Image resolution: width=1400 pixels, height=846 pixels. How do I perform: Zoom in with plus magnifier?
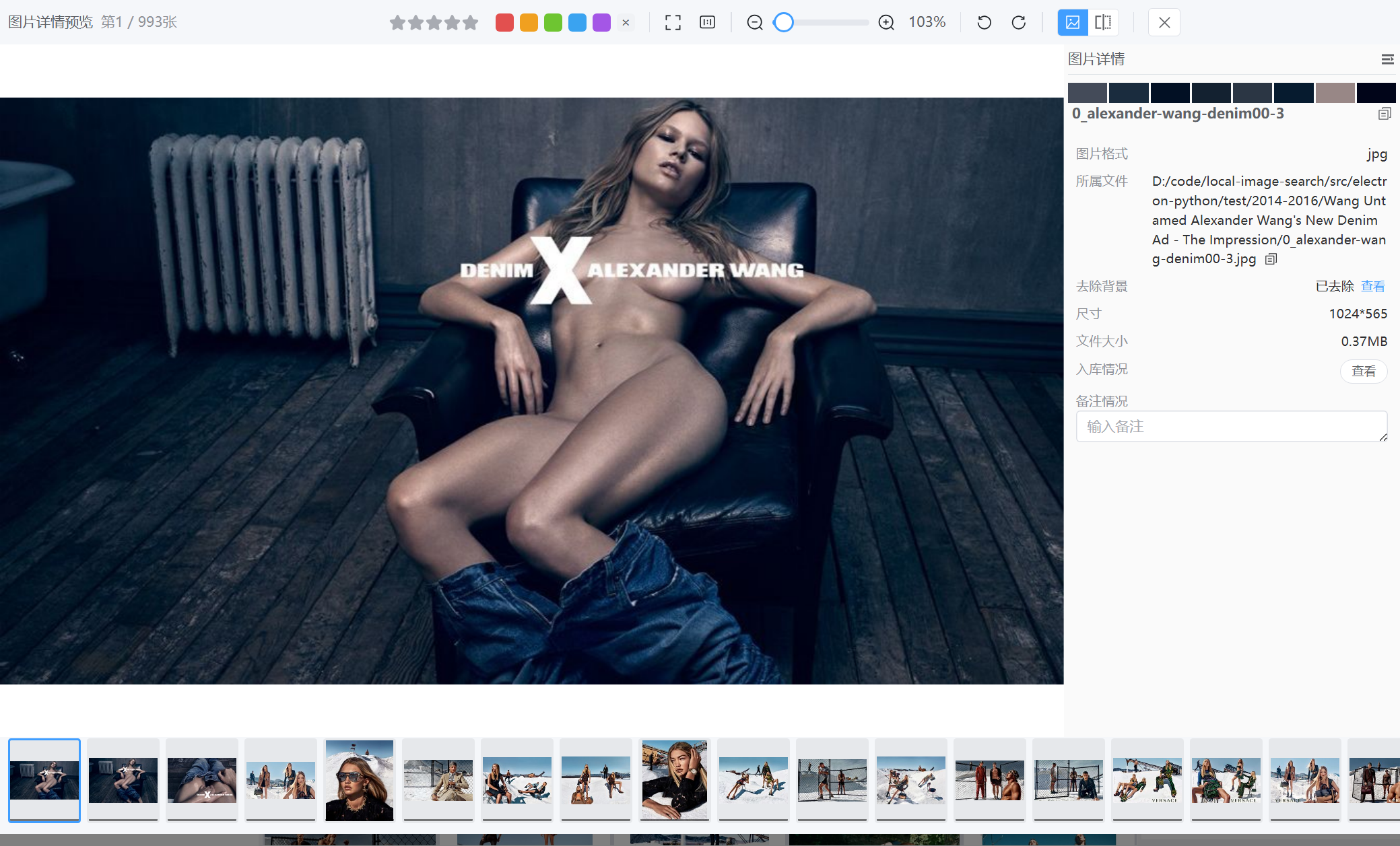[x=886, y=22]
